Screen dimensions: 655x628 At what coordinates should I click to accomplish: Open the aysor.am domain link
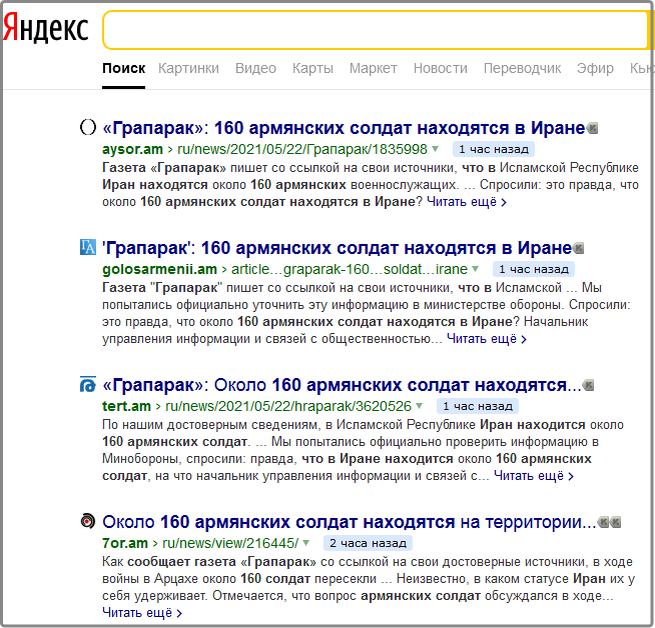(132, 149)
